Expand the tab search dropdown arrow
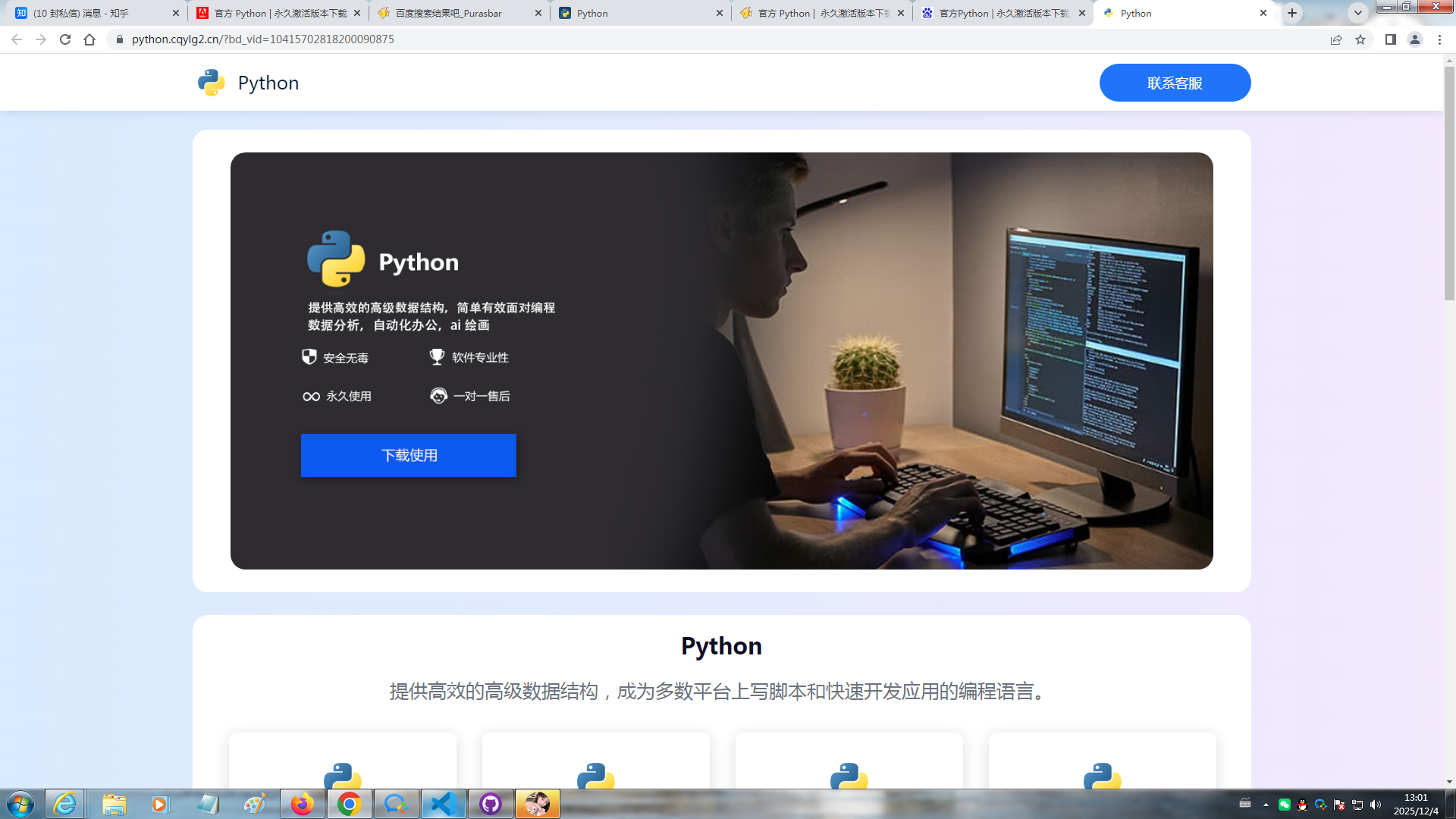1456x819 pixels. (x=1357, y=13)
